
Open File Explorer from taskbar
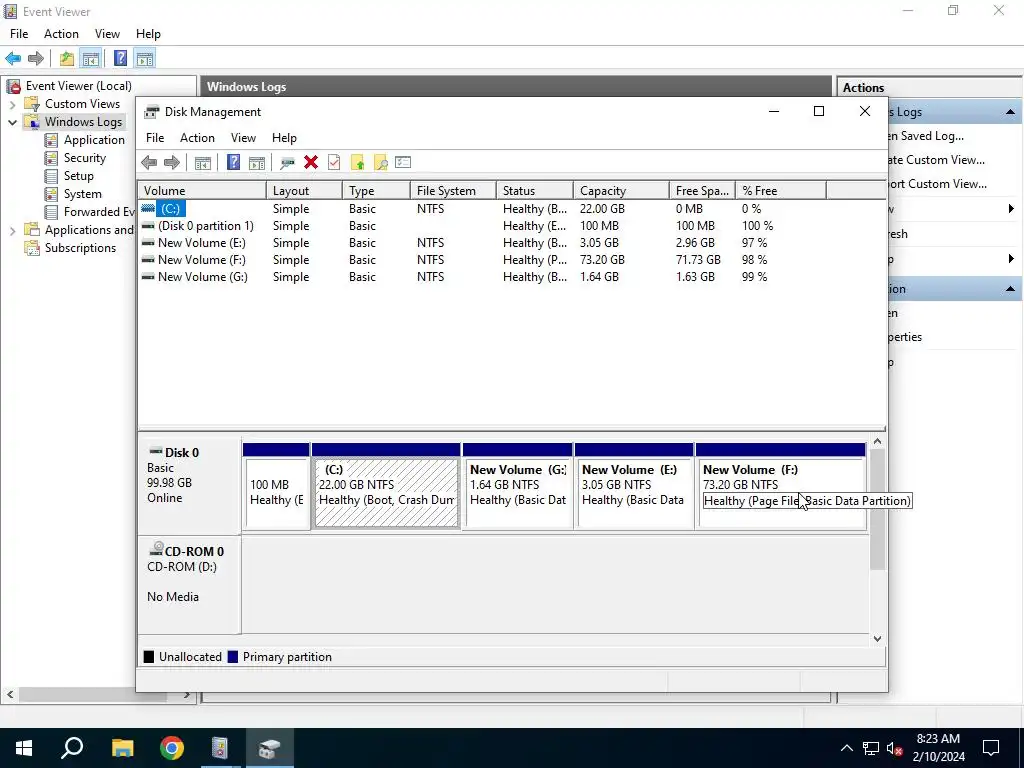click(x=122, y=748)
